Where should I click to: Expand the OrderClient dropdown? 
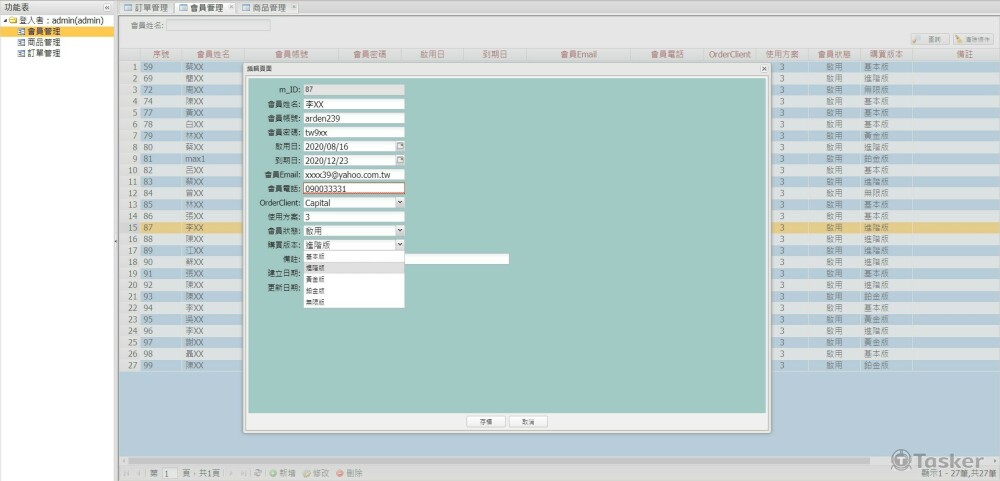click(400, 203)
